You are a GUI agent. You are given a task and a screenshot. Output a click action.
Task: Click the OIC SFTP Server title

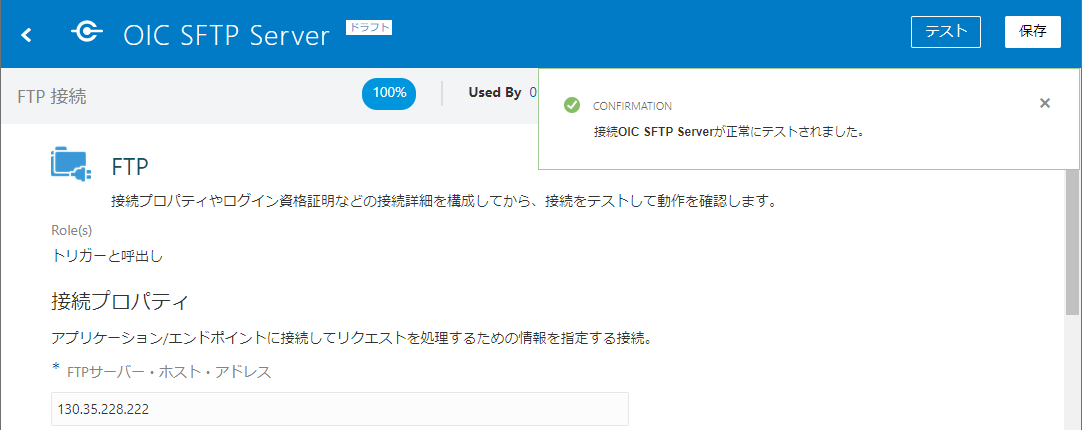pyautogui.click(x=226, y=35)
